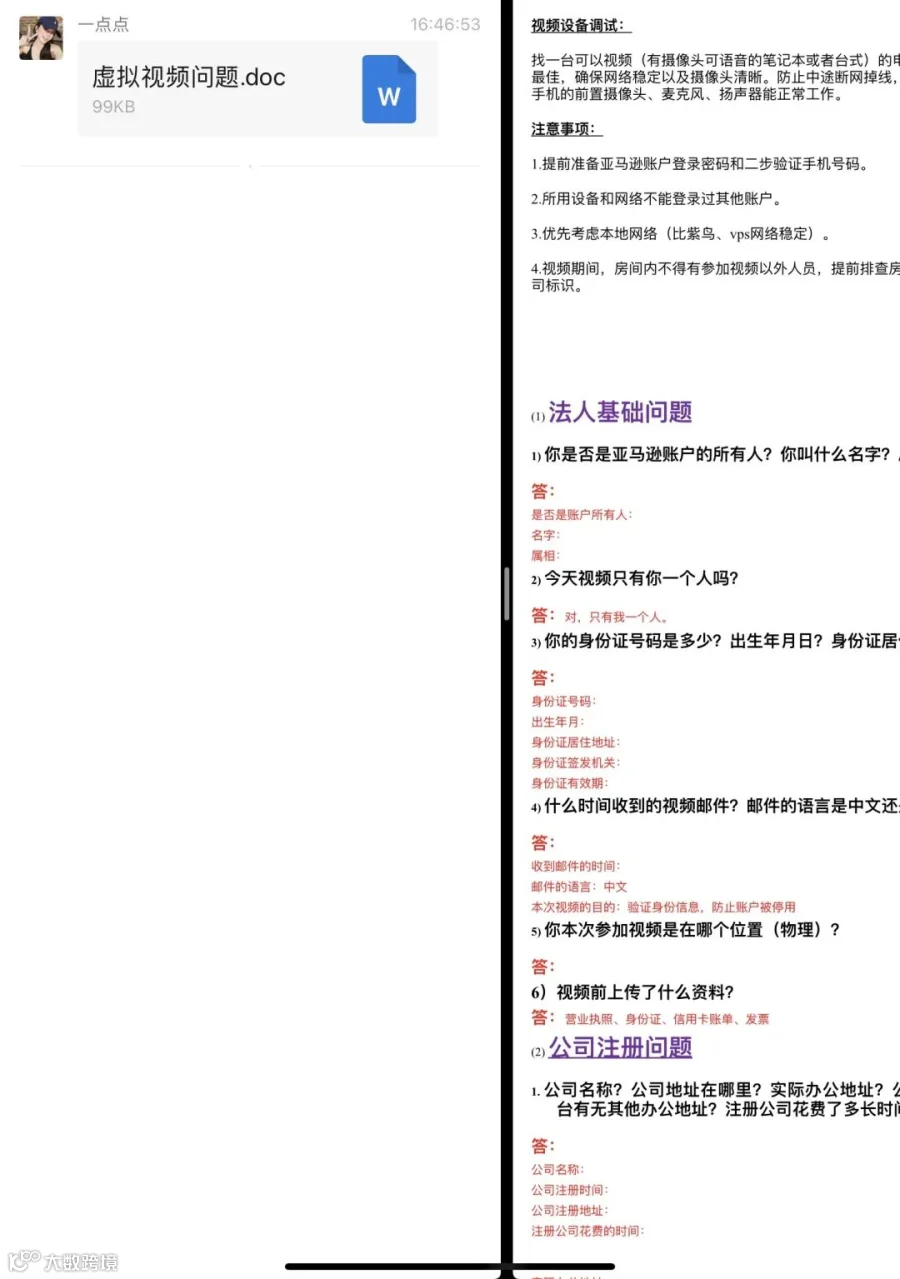
Task: Click the 公司名称 answer line
Action: [557, 1169]
